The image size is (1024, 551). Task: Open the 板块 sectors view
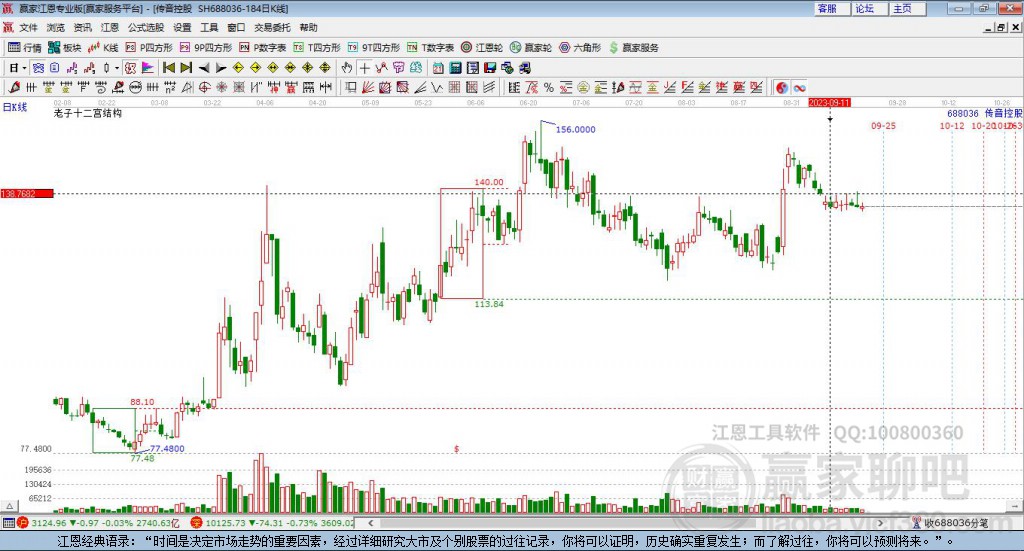coord(64,48)
